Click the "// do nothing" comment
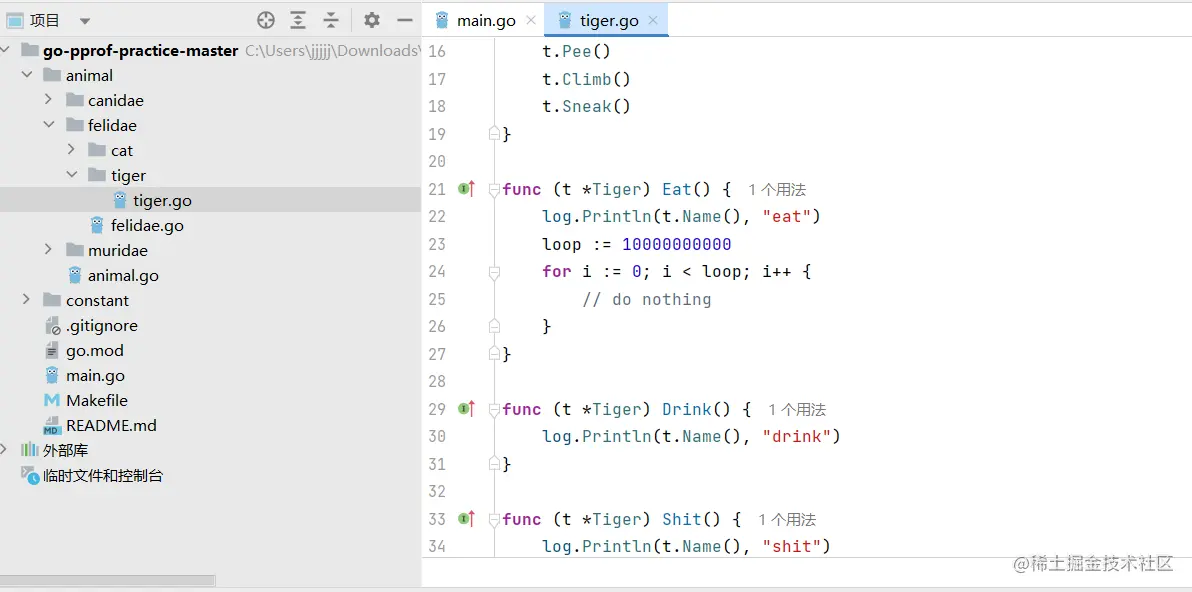This screenshot has width=1192, height=592. 647,299
